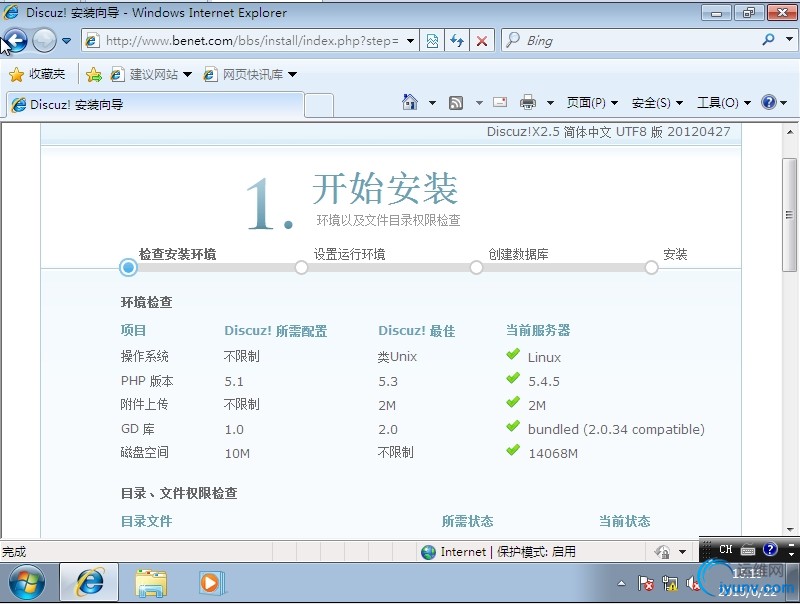The height and width of the screenshot is (604, 800).
Task: Click the Action Center flag tray icon
Action: (645, 583)
